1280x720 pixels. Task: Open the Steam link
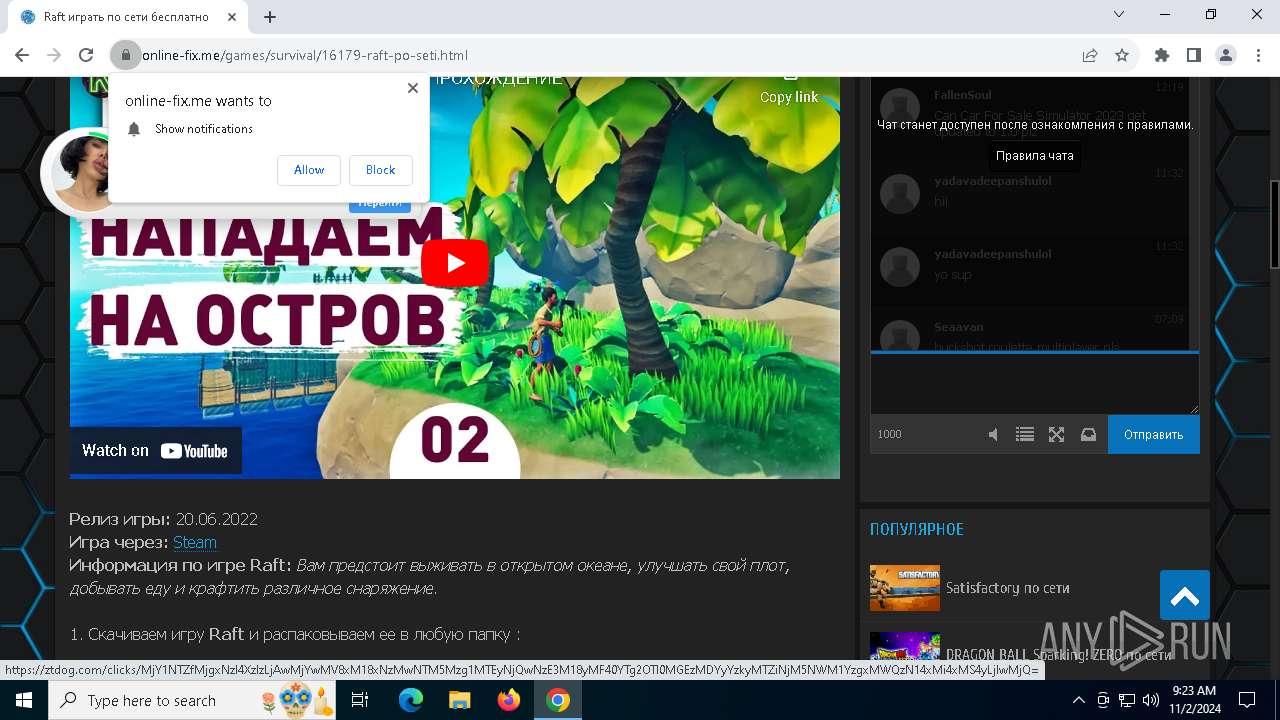pyautogui.click(x=195, y=542)
